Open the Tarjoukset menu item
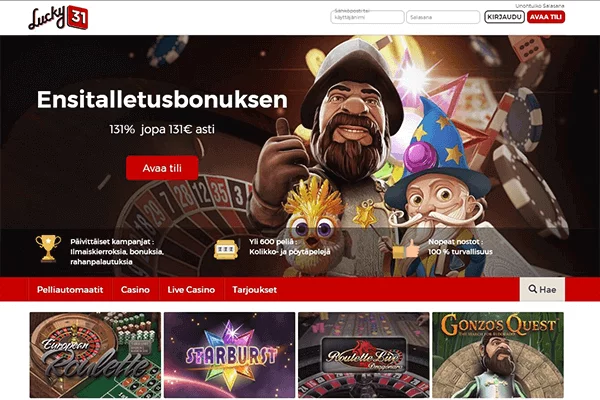 pyautogui.click(x=254, y=289)
